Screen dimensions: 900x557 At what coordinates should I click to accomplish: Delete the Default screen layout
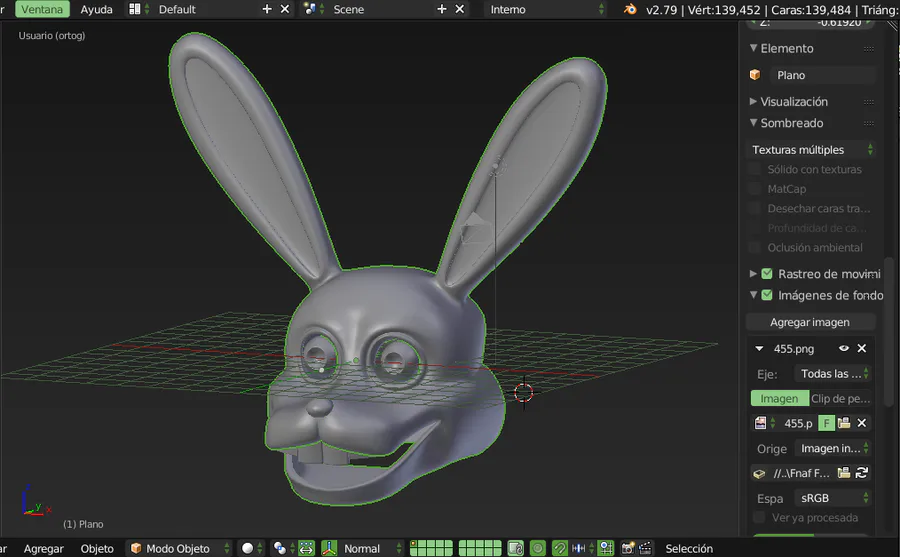coord(285,9)
